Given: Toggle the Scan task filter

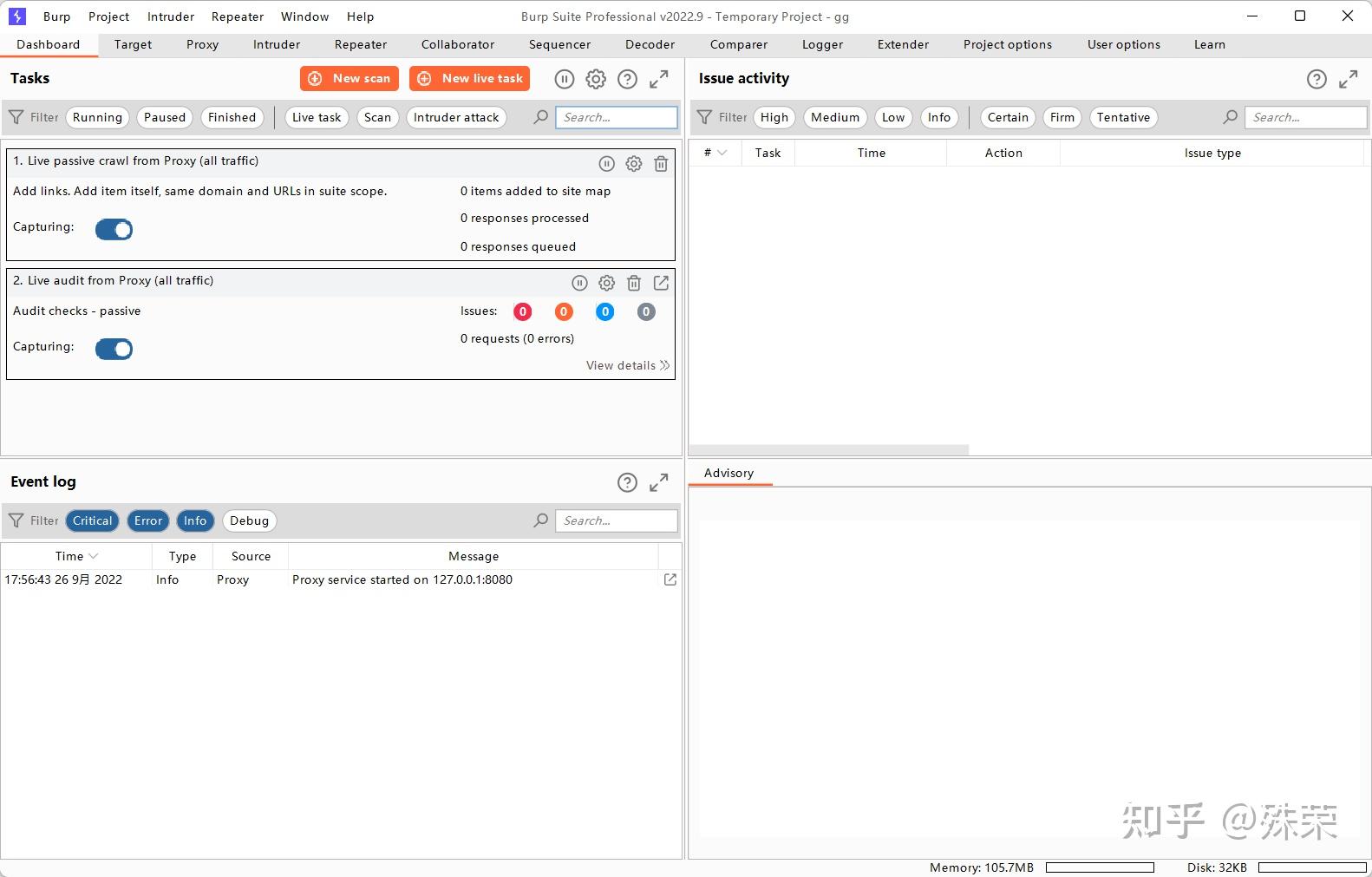Looking at the screenshot, I should point(377,117).
